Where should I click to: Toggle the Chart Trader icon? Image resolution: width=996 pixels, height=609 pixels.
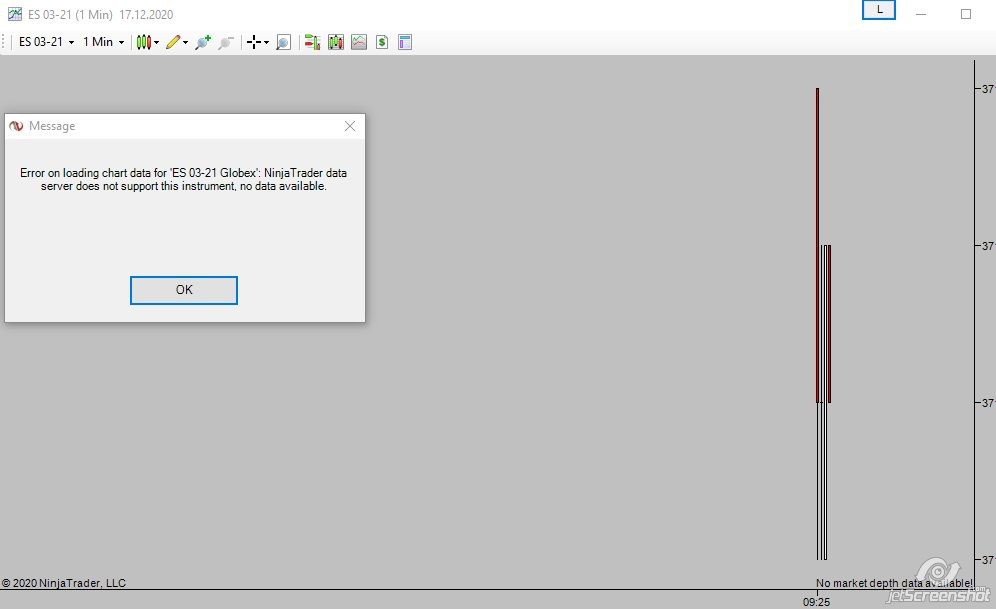tap(312, 43)
